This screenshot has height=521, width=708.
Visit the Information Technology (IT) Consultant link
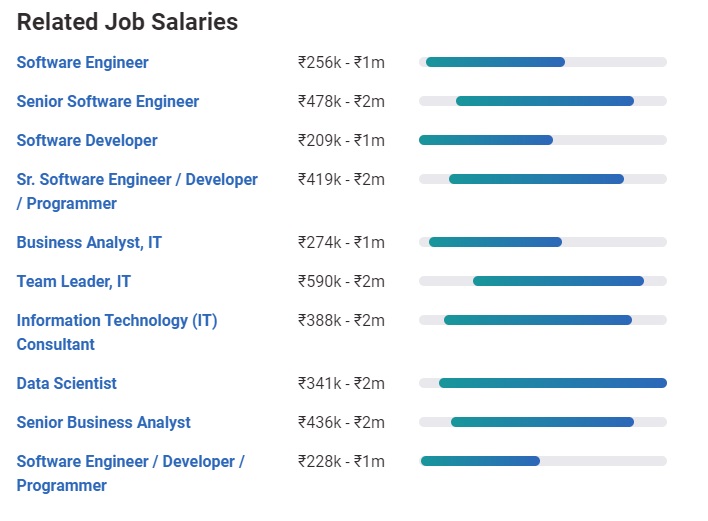pos(116,321)
